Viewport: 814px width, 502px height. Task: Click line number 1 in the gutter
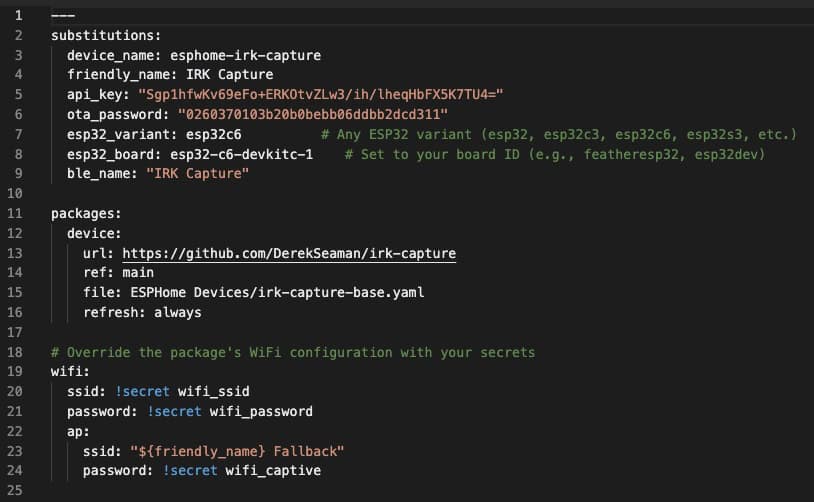(x=17, y=15)
